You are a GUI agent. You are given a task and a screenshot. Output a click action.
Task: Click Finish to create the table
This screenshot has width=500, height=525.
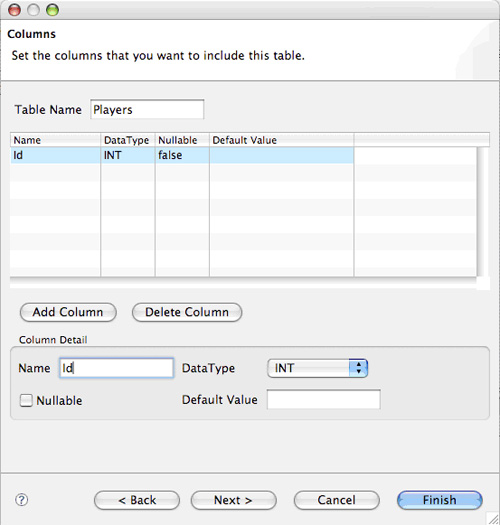[x=440, y=500]
